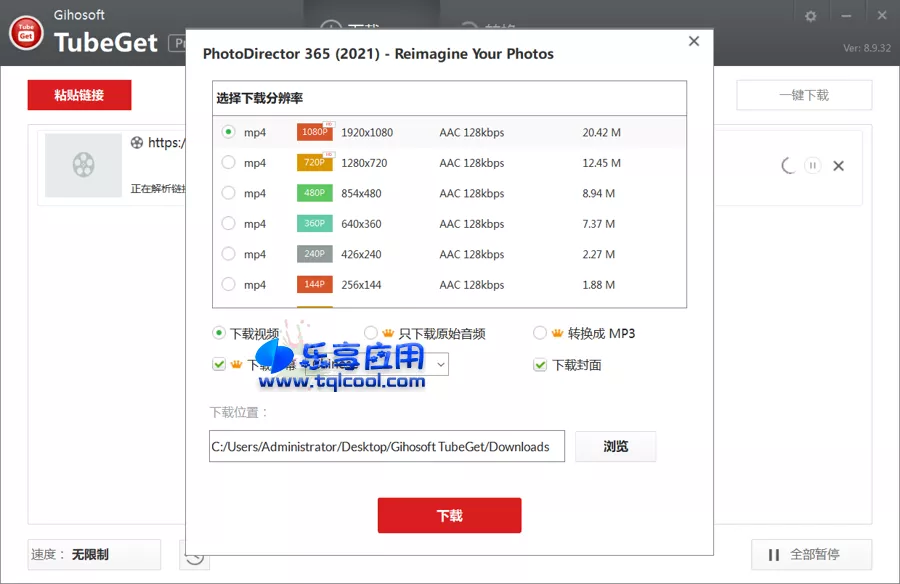Click the 粘贴链接 button

pyautogui.click(x=79, y=95)
